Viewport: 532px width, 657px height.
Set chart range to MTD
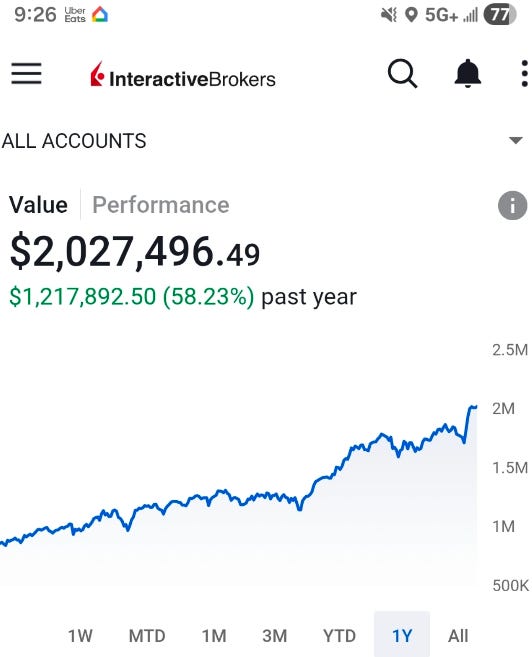(147, 636)
